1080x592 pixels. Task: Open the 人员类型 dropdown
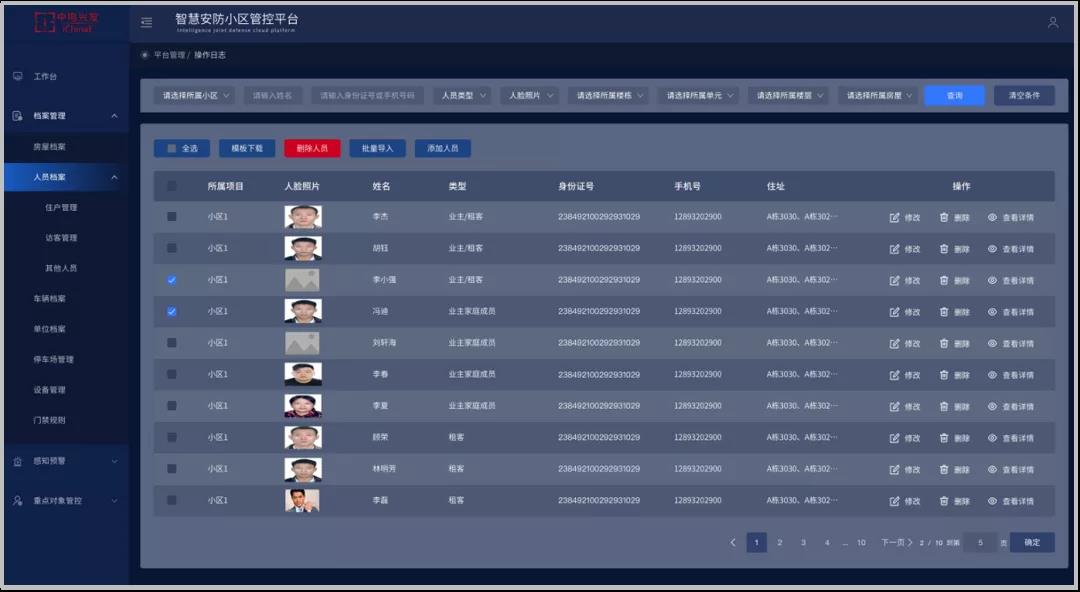pos(463,96)
